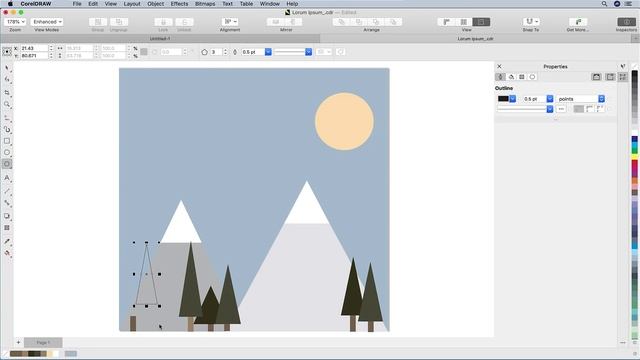This screenshot has width=640, height=360.
Task: Add a new page with plus button
Action: point(18,342)
